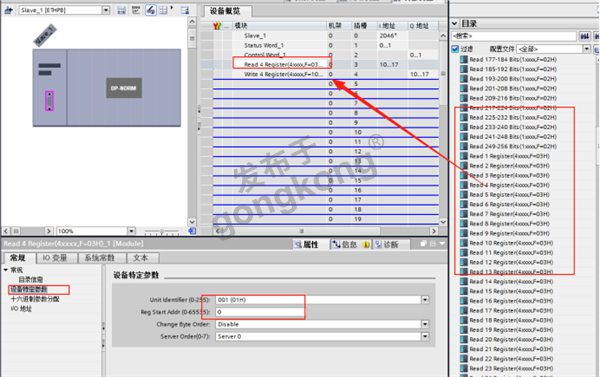Open the 100% zoom level dropdown

(131, 231)
